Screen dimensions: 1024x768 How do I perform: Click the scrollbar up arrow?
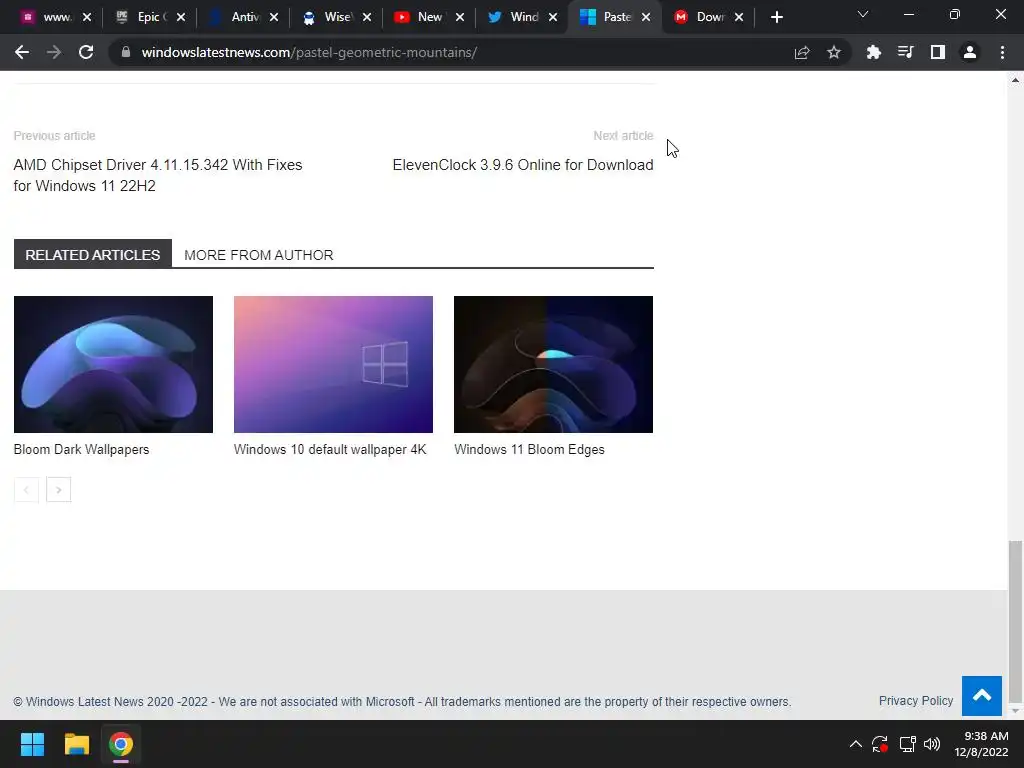click(1015, 80)
